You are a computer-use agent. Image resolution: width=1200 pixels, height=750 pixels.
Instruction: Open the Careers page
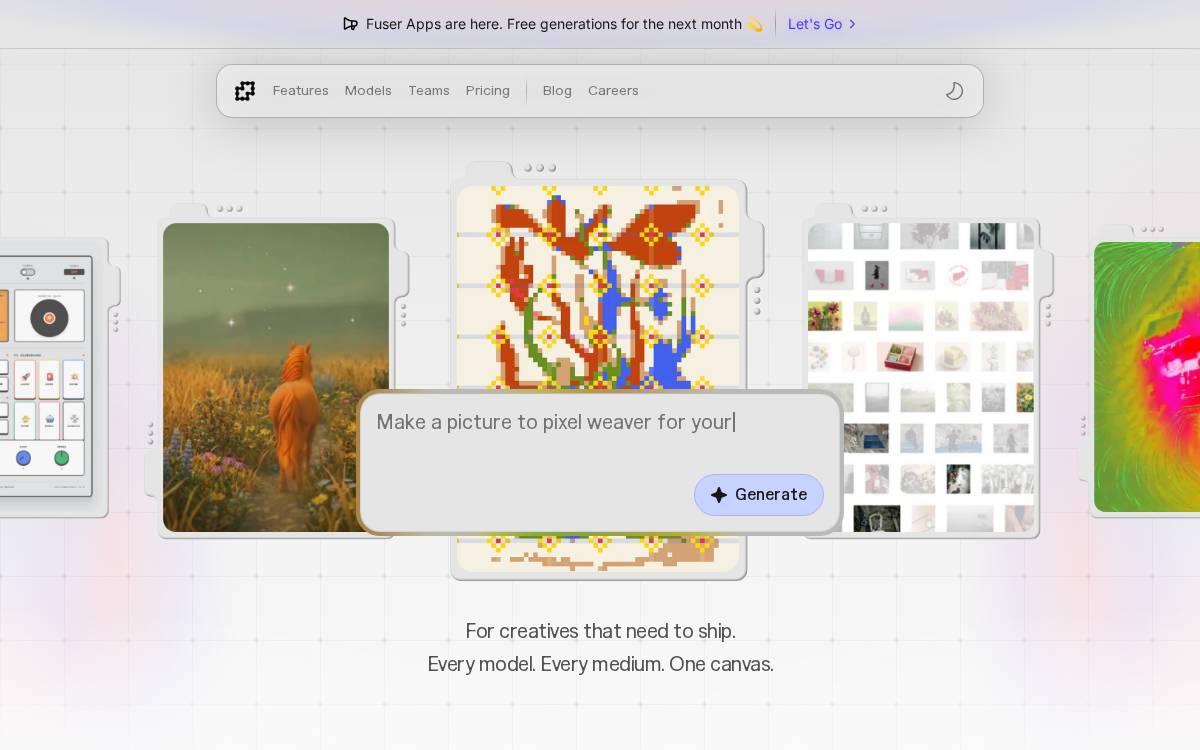[613, 91]
